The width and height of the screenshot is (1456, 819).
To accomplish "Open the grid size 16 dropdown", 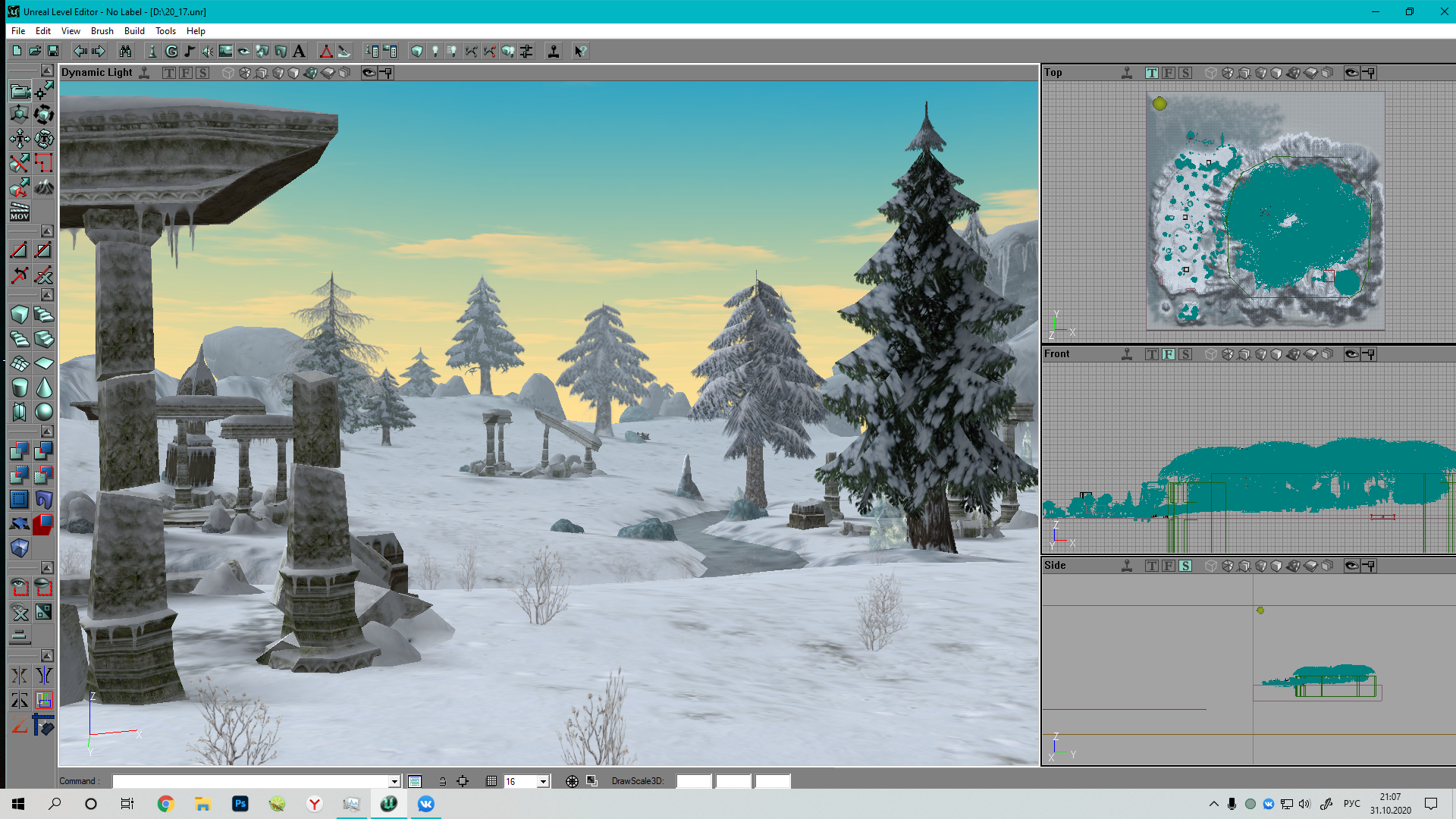I will pos(543,782).
